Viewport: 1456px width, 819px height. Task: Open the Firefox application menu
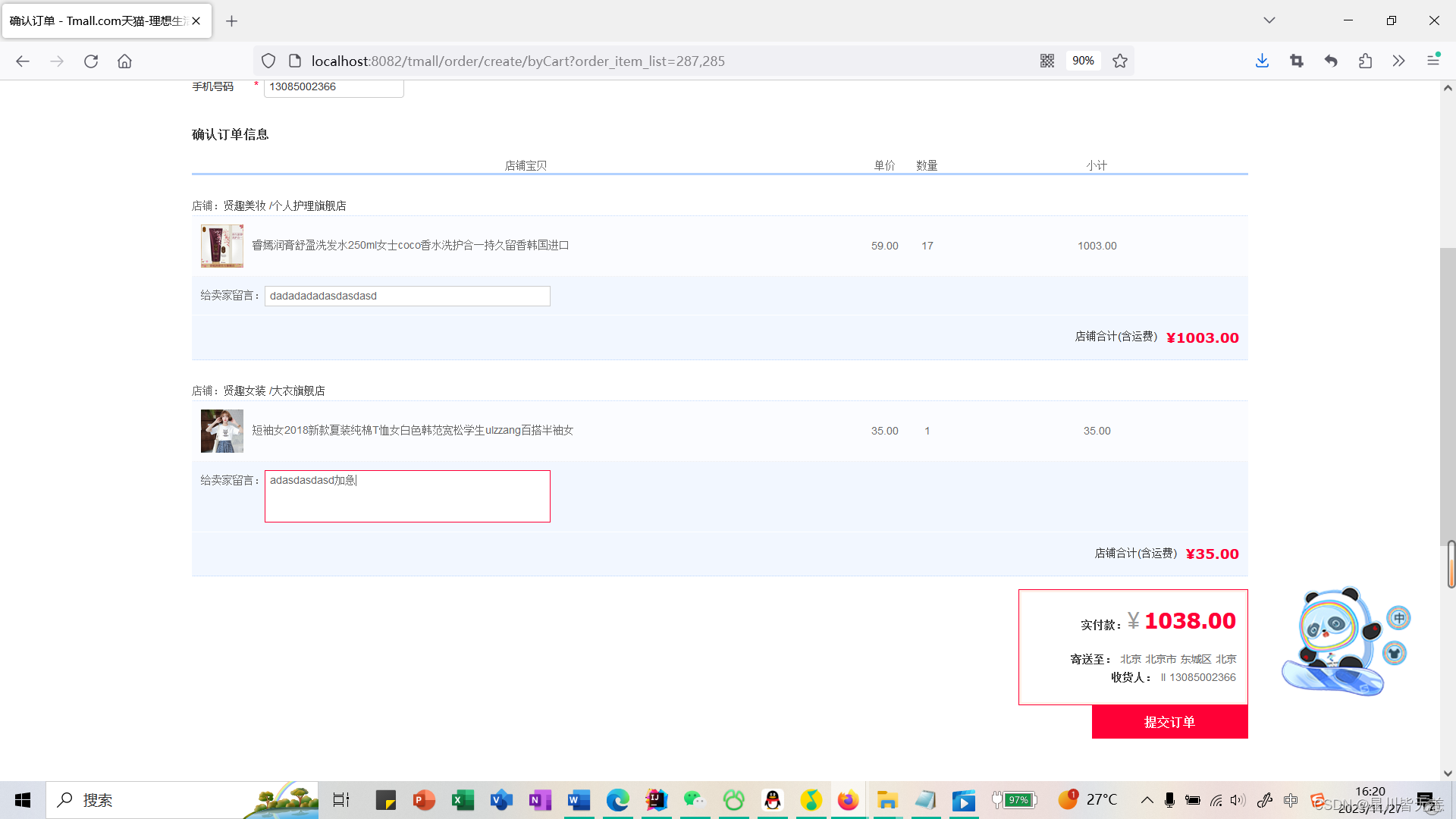[1433, 60]
